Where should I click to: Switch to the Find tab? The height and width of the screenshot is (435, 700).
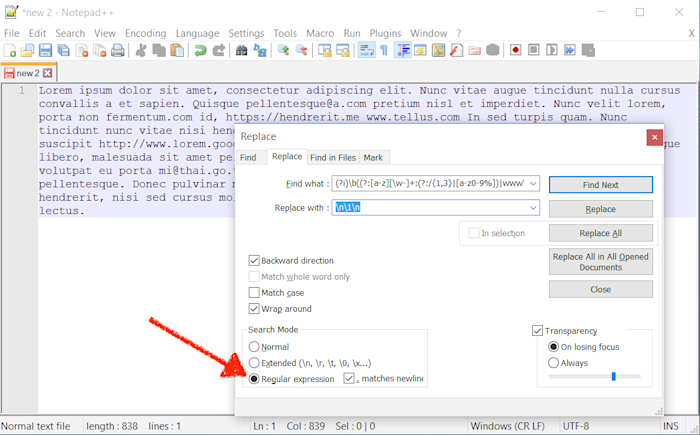(248, 158)
